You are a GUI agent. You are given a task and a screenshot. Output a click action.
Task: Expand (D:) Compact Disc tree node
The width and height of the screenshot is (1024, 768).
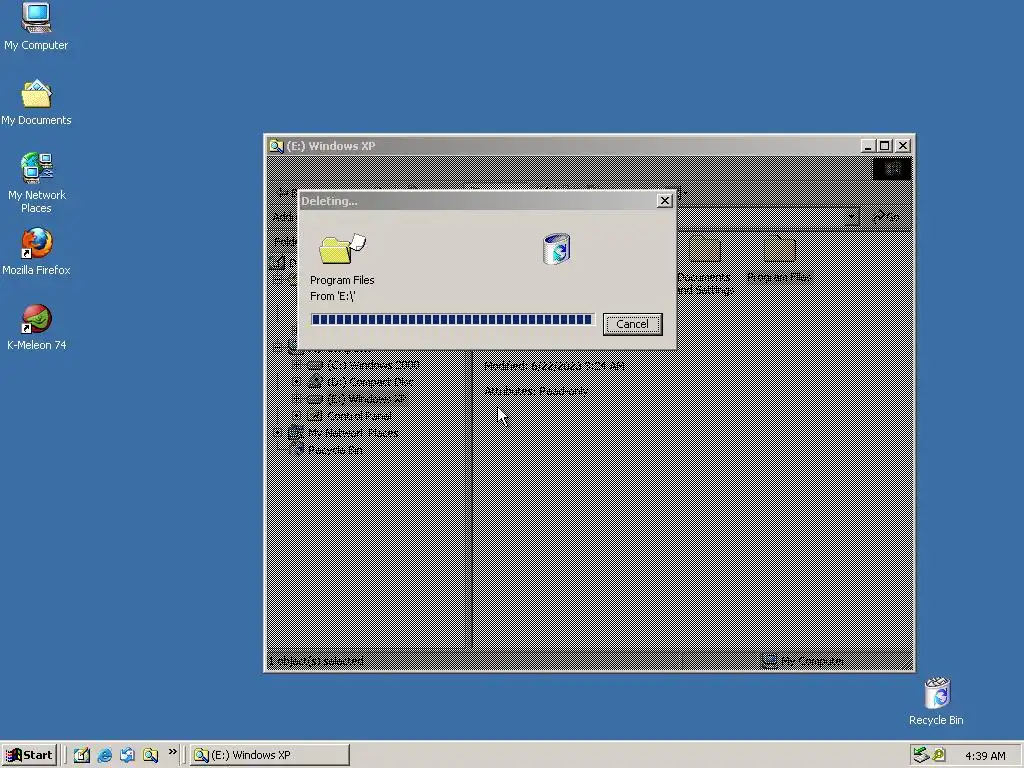[296, 381]
